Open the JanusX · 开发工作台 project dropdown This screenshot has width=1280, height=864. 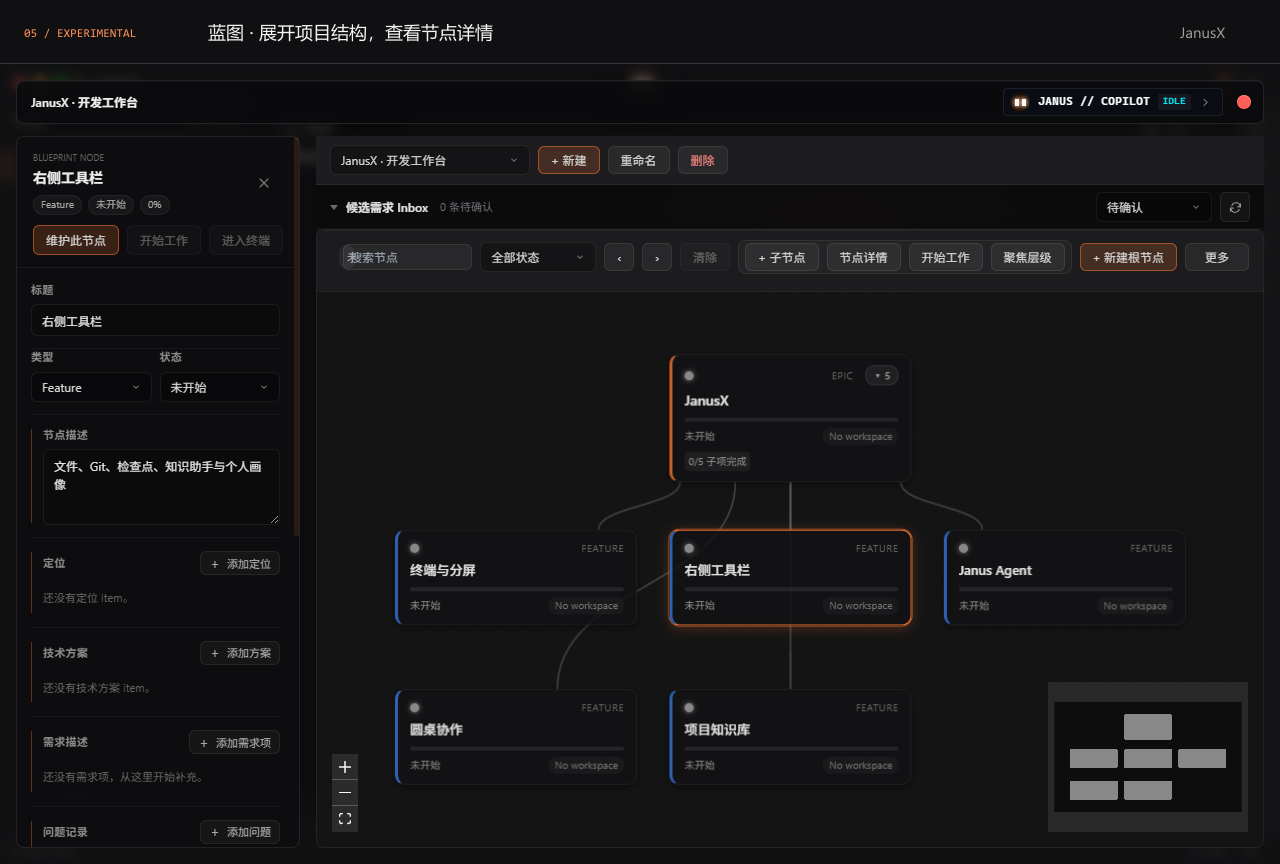click(430, 160)
